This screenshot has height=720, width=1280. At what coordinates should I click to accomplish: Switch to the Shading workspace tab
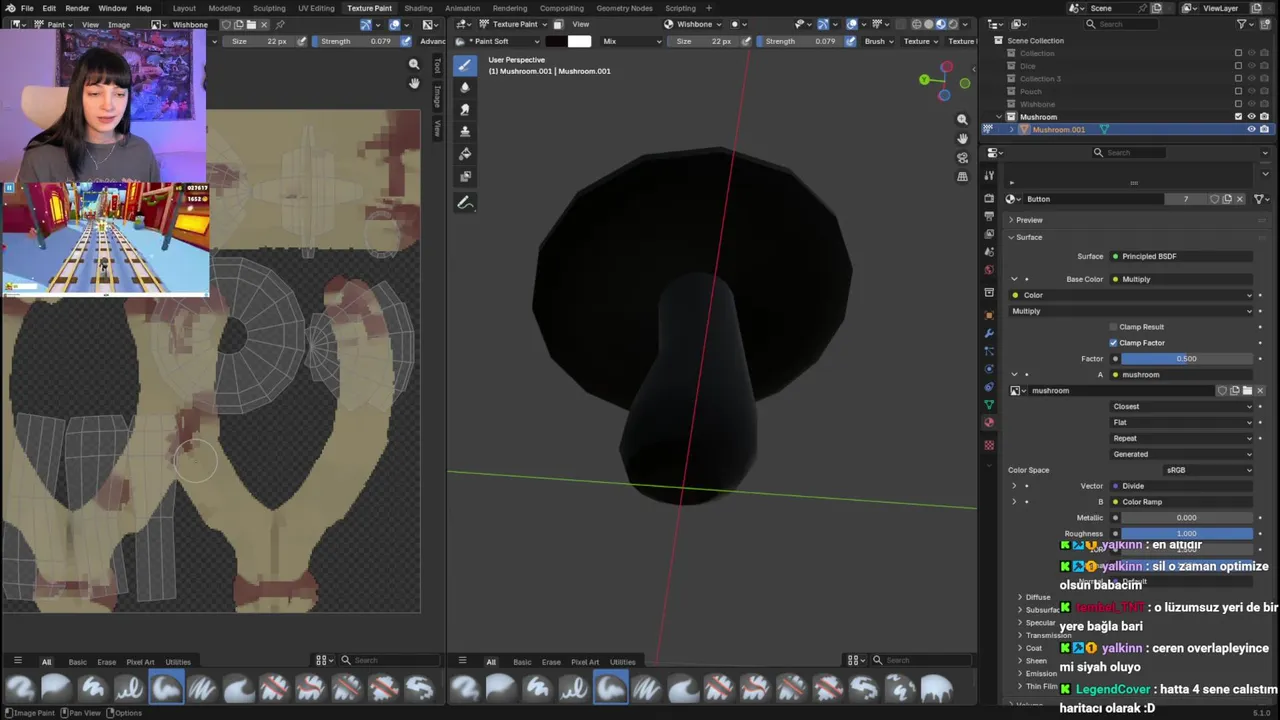(x=418, y=8)
